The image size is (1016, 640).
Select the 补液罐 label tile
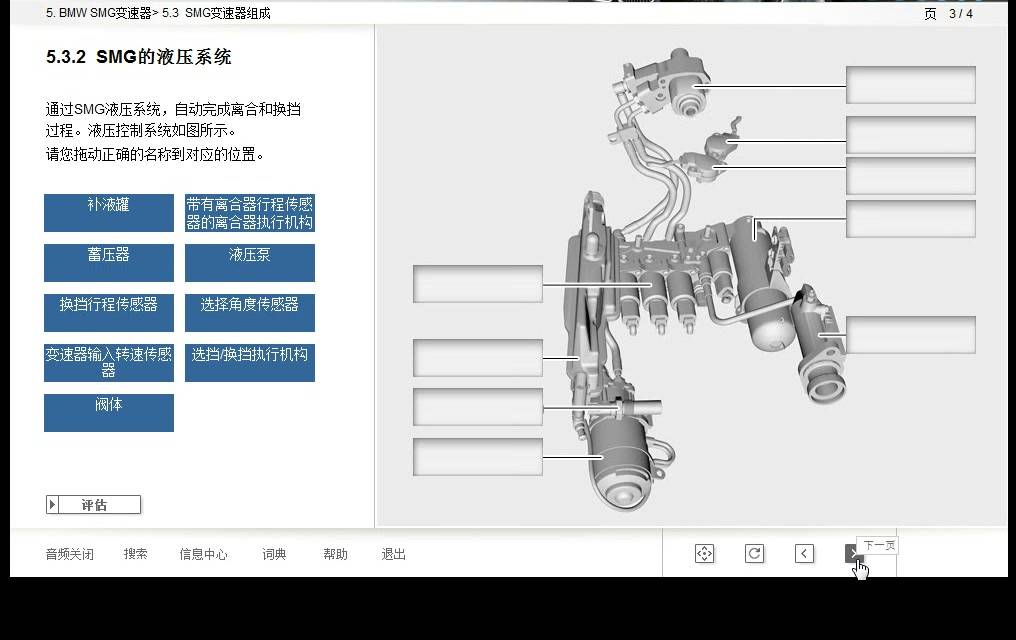[109, 212]
